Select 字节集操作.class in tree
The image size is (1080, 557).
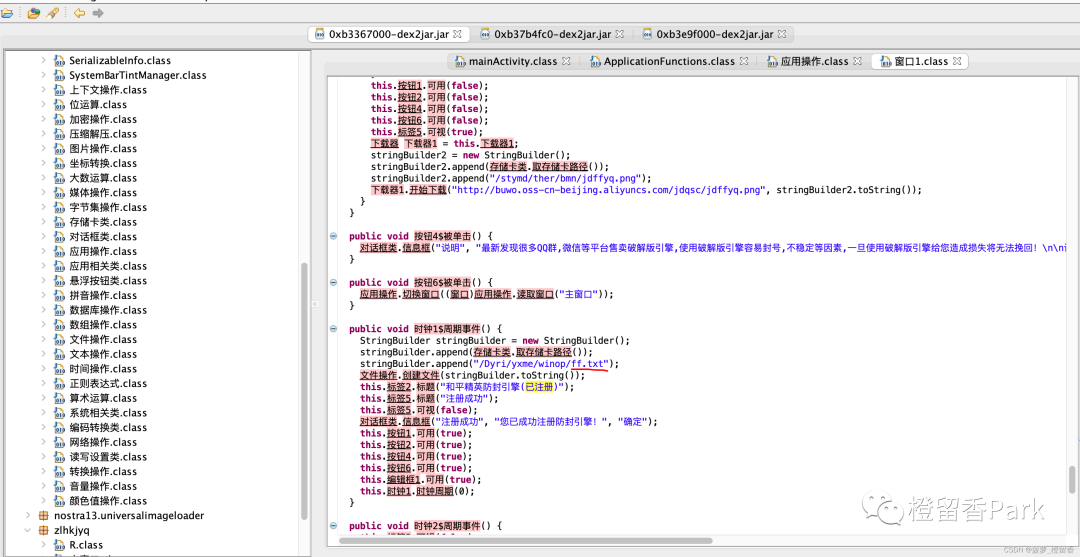108,207
